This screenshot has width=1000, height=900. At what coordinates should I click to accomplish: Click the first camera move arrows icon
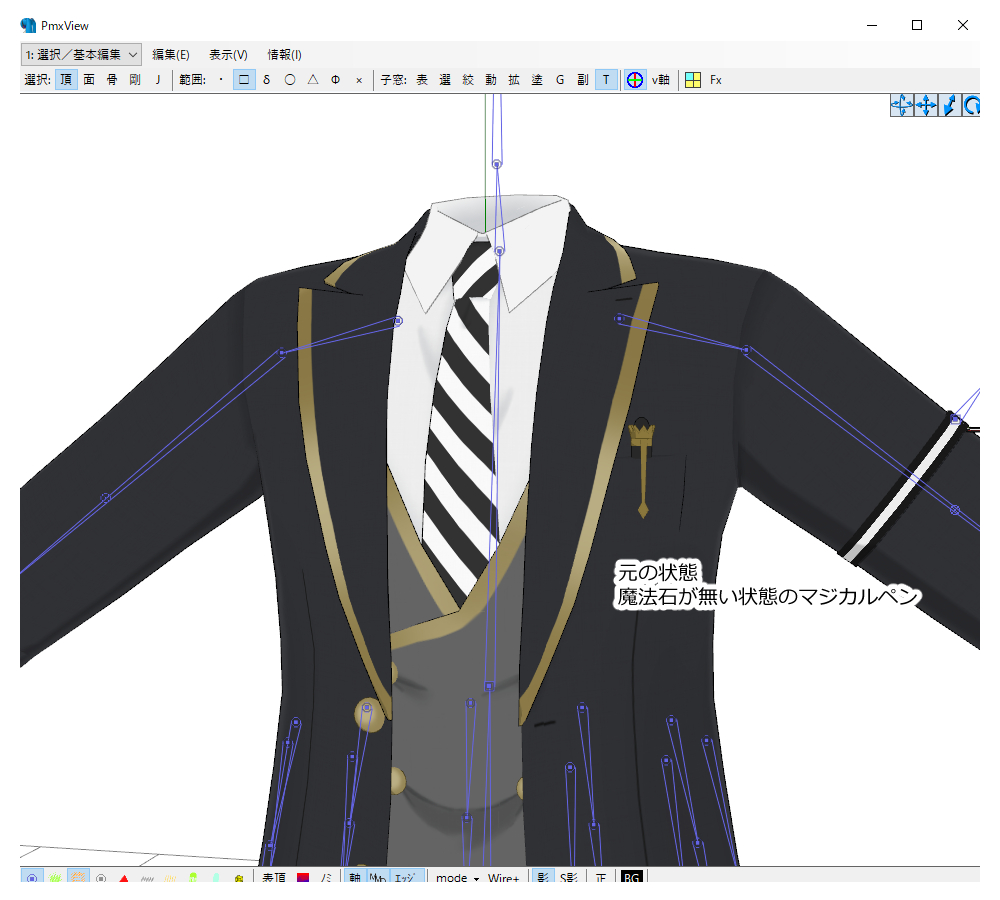pos(902,105)
